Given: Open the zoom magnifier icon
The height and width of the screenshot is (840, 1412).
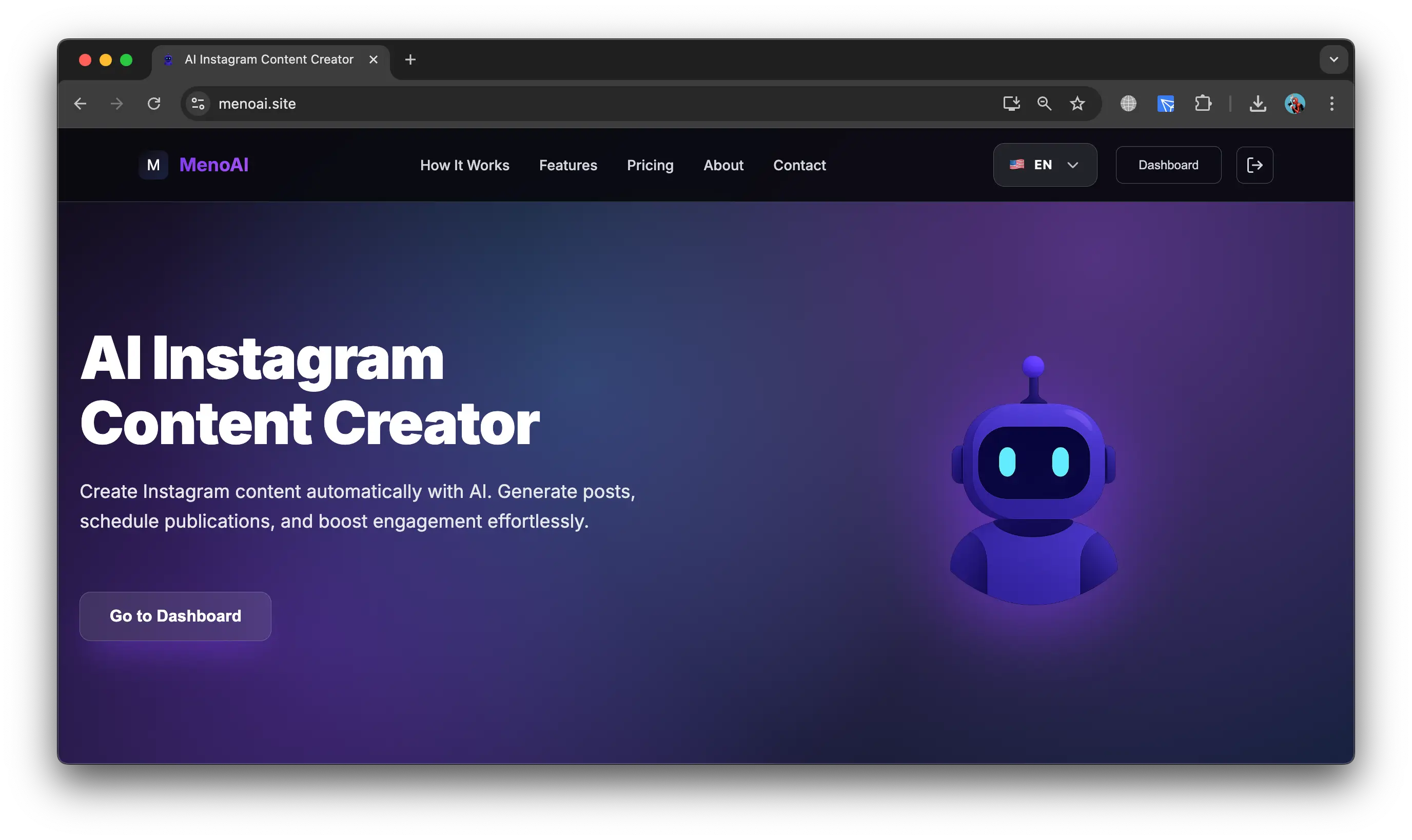Looking at the screenshot, I should 1044,104.
